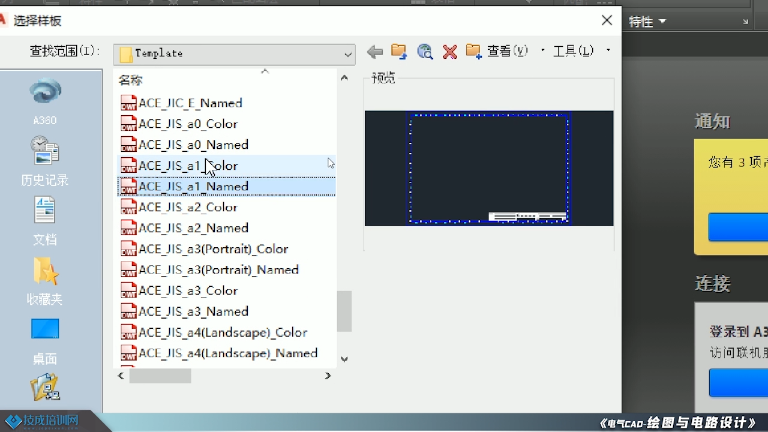Click DWT icon of ACE_JIS_a3_Named
This screenshot has width=768, height=432.
pos(128,311)
